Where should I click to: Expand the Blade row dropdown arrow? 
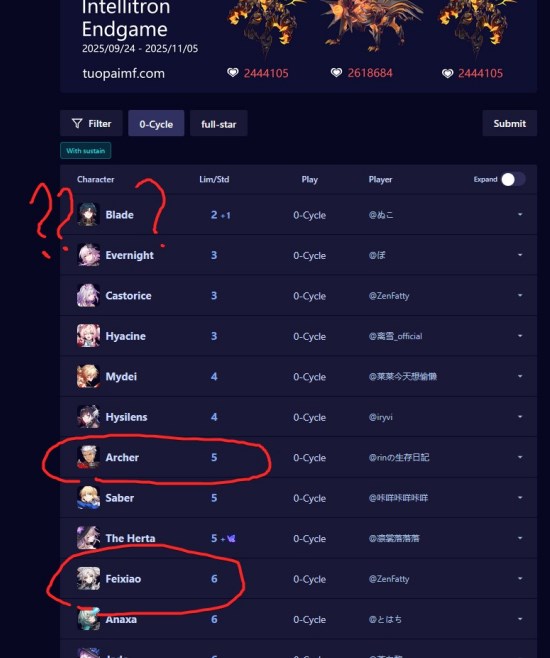pos(520,214)
